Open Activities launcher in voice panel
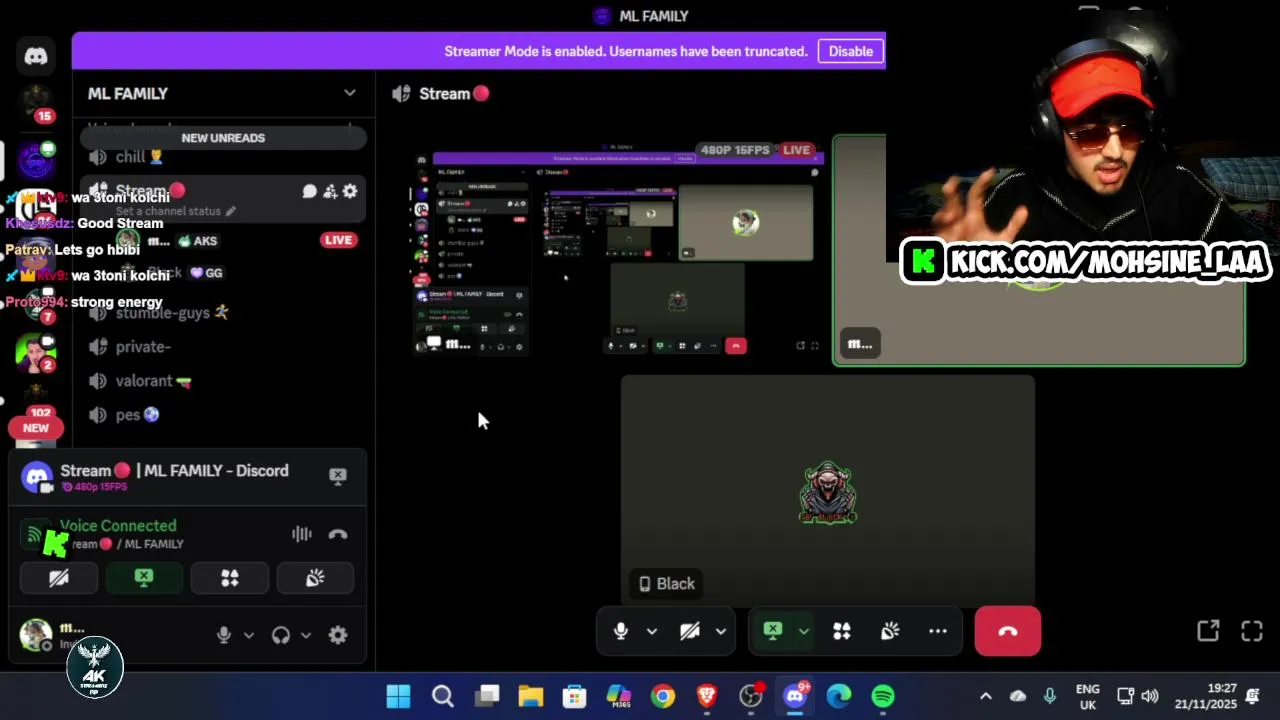 point(230,578)
